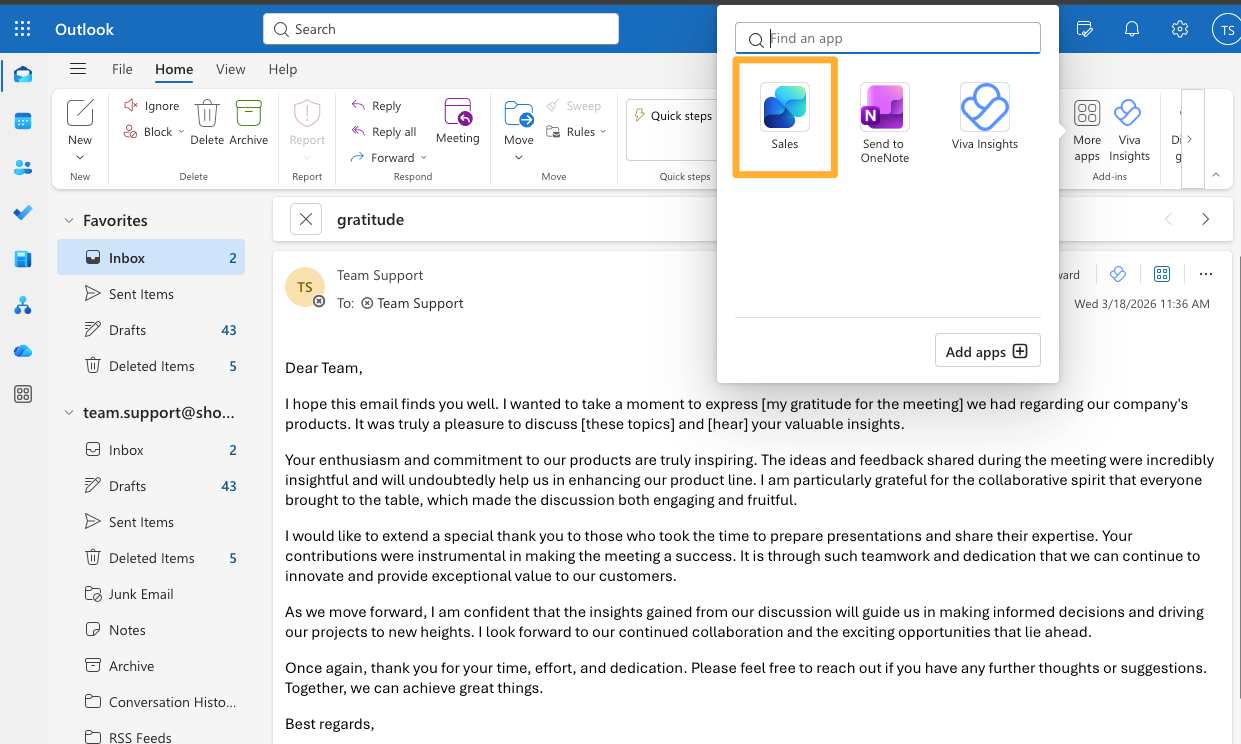Open the People app in the sidebar
This screenshot has width=1241, height=744.
tap(23, 168)
